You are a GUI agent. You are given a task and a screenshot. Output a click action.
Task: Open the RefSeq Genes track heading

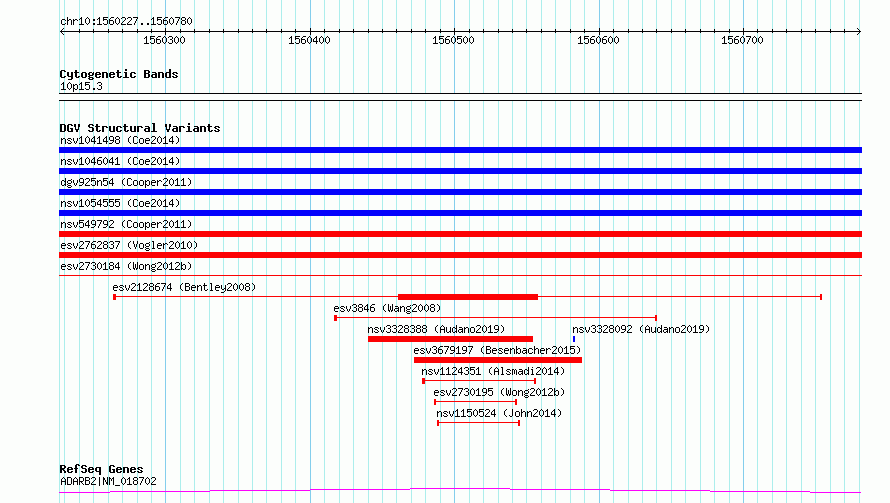(101, 469)
